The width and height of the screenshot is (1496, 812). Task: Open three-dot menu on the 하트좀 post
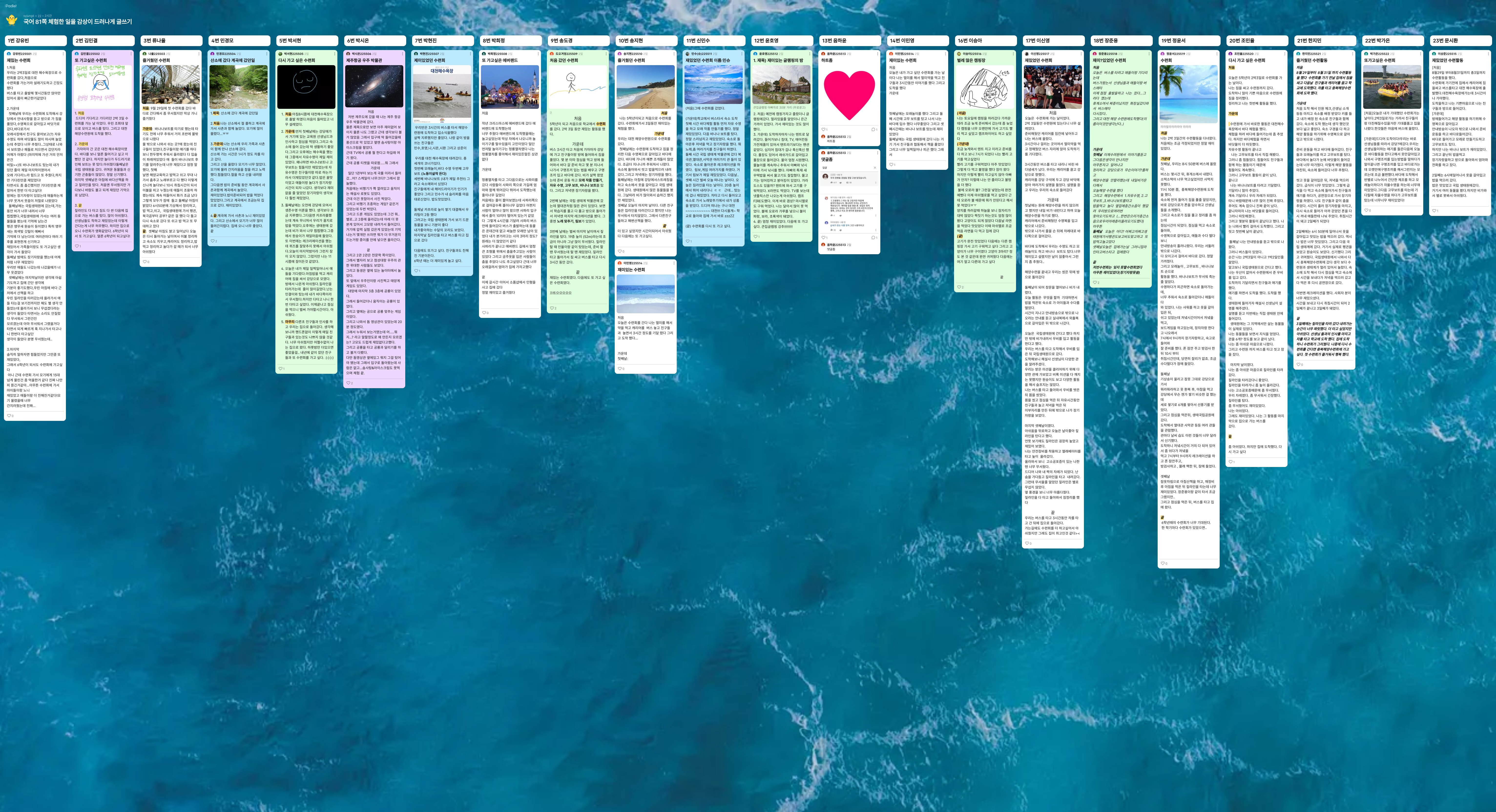tap(877, 54)
